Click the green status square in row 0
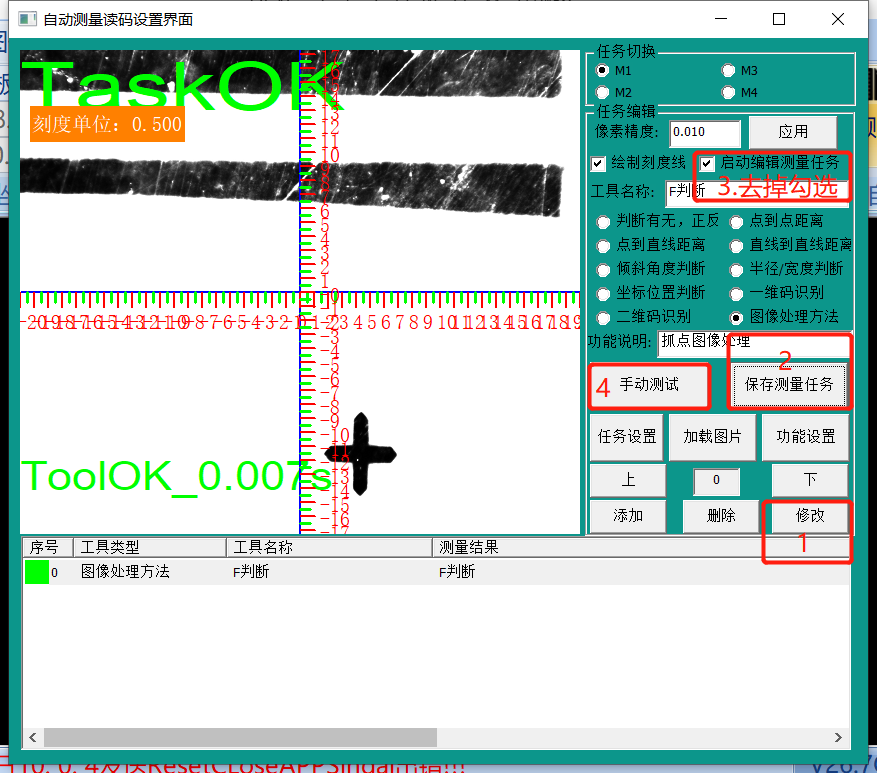The width and height of the screenshot is (877, 773). pyautogui.click(x=37, y=572)
